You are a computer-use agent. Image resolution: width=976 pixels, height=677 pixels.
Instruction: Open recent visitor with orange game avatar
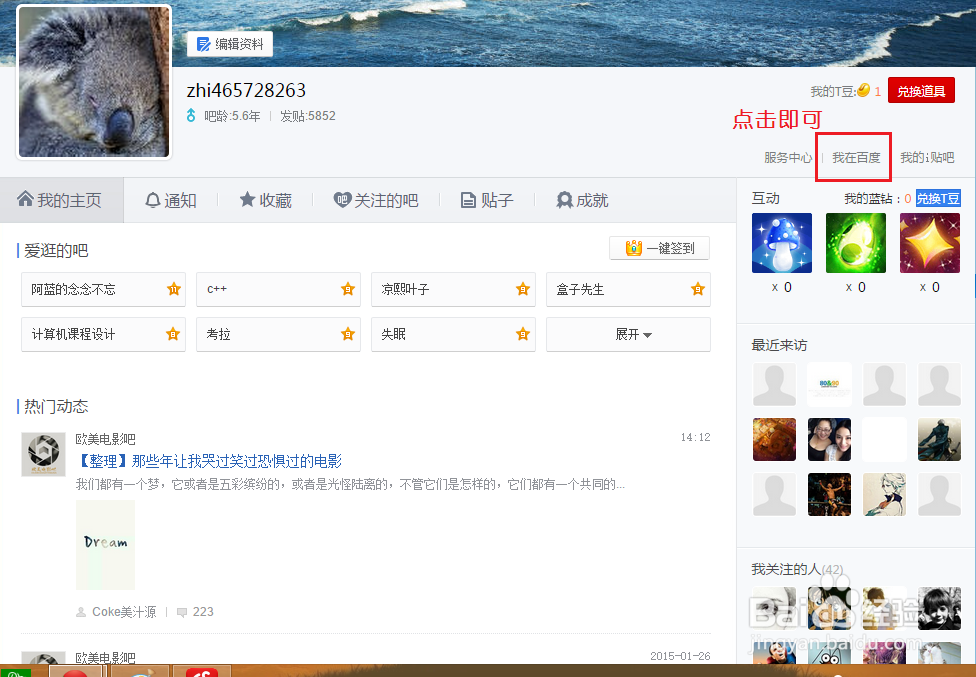(x=774, y=439)
